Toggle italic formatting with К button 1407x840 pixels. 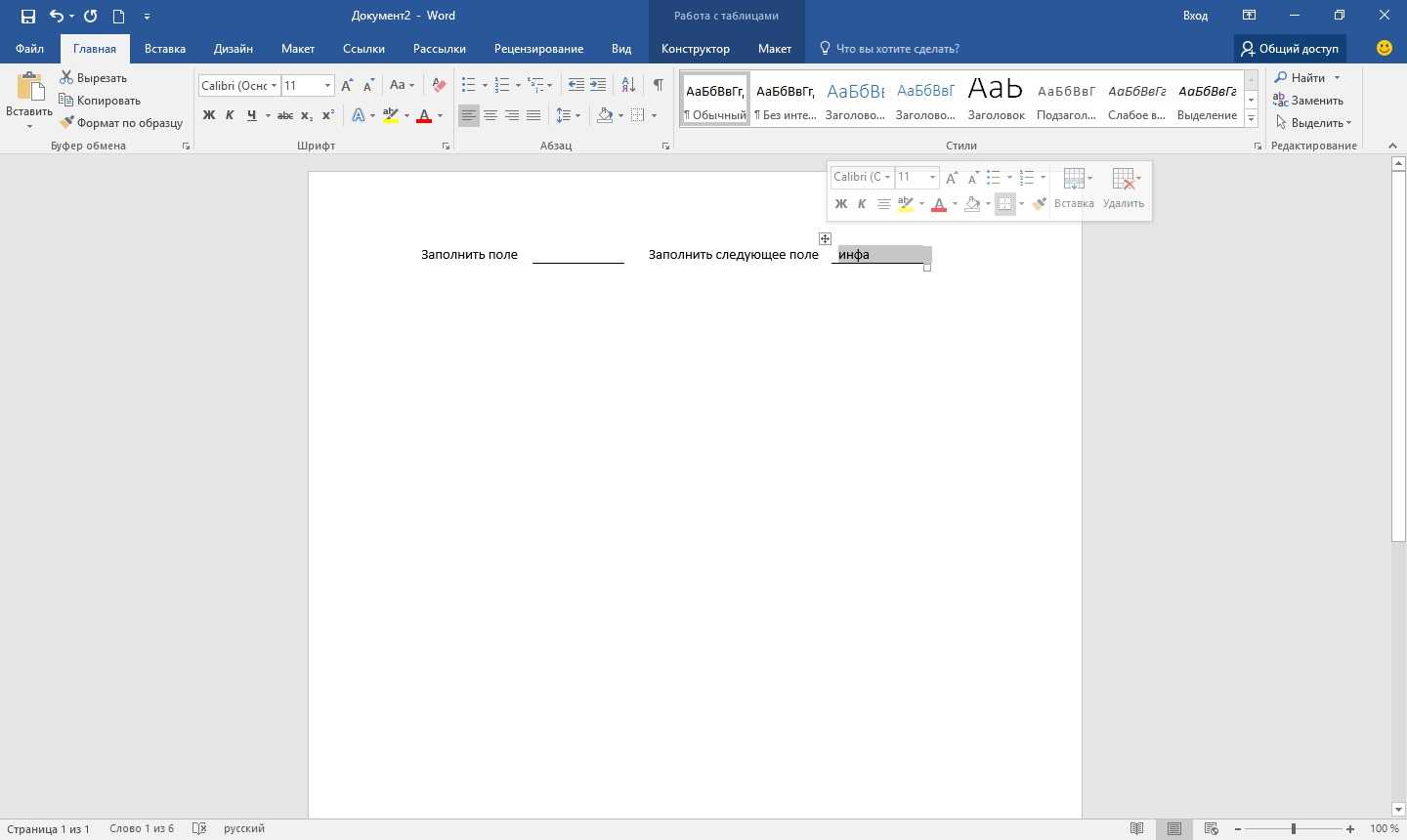point(231,115)
